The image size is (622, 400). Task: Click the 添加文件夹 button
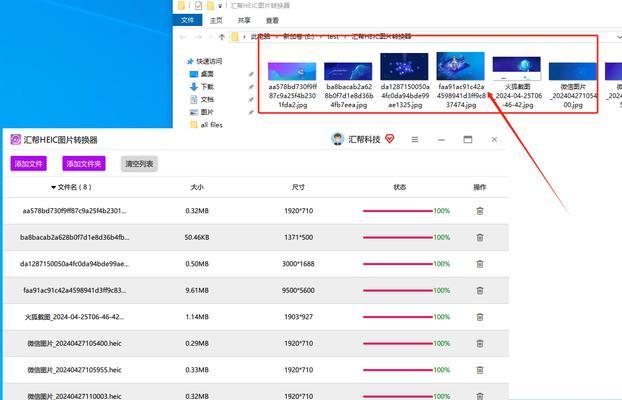(x=84, y=163)
